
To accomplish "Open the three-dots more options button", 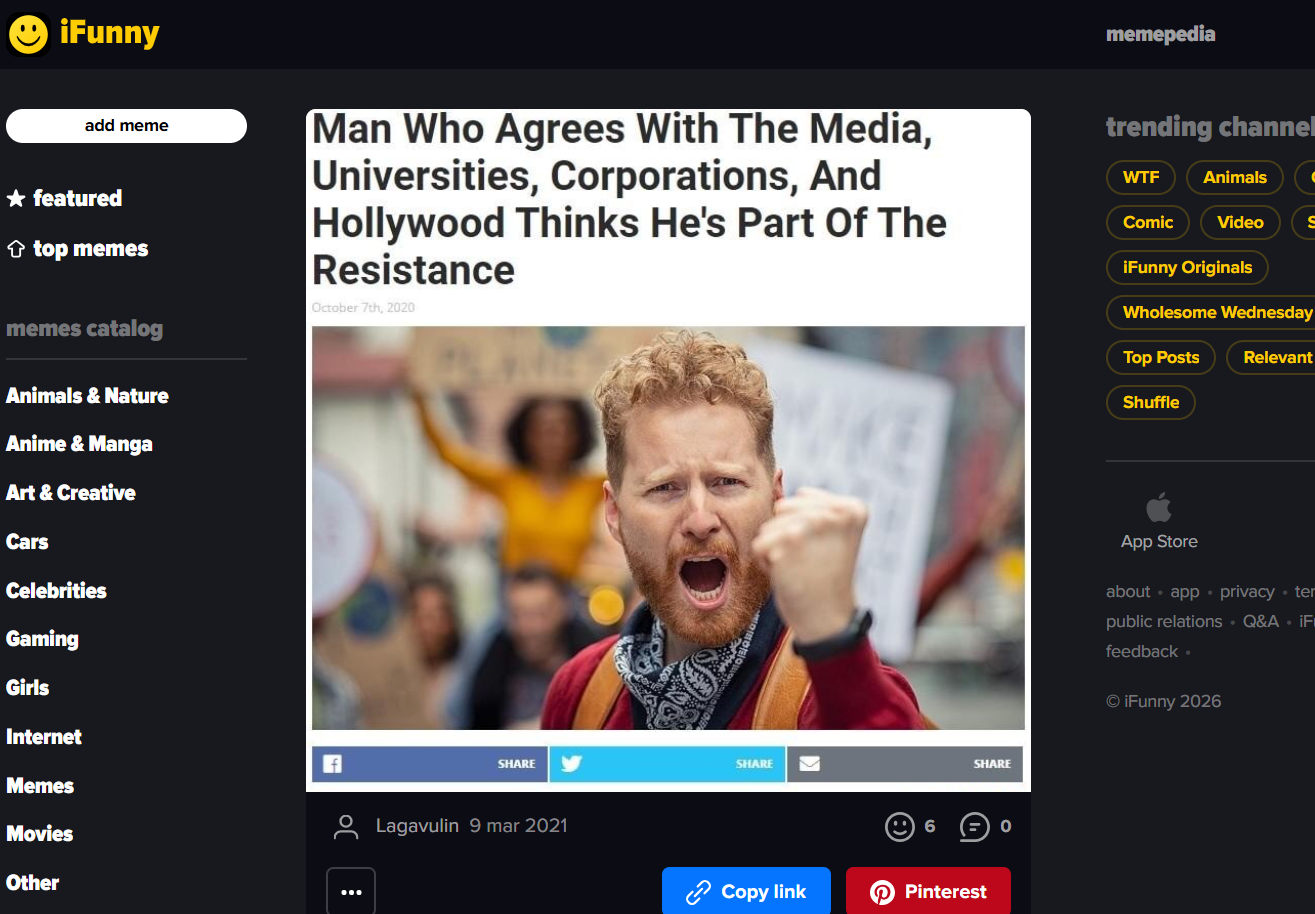I will pos(351,892).
